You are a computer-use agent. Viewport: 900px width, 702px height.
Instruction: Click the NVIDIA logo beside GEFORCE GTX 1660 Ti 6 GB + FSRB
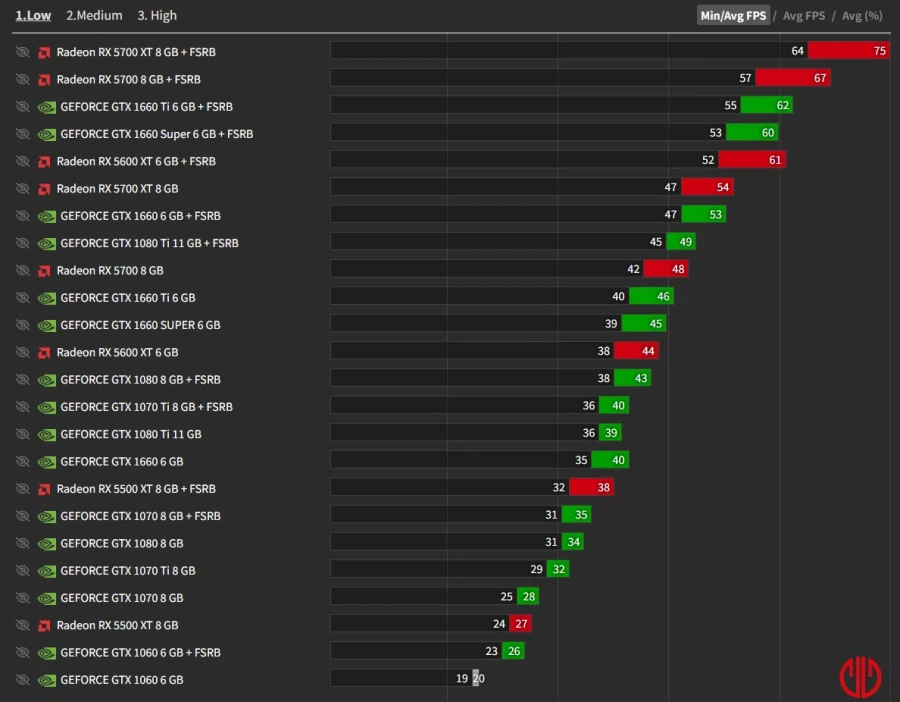pyautogui.click(x=46, y=107)
